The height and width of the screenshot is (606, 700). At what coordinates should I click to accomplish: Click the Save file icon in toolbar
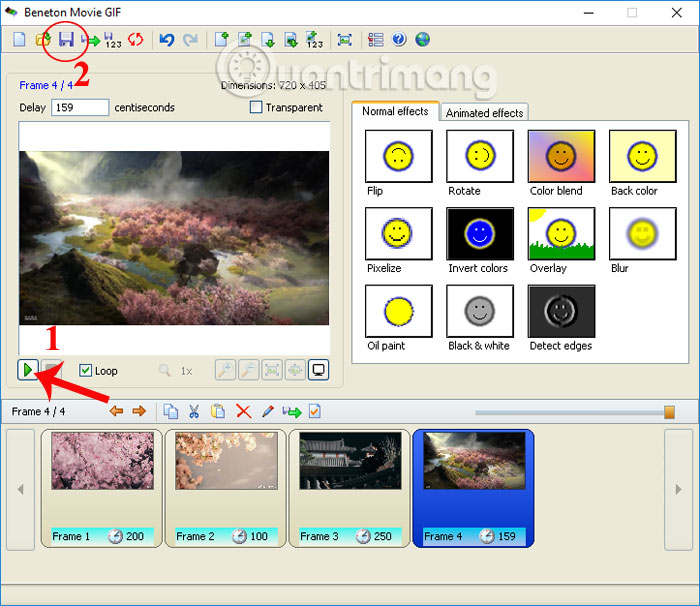click(x=66, y=40)
